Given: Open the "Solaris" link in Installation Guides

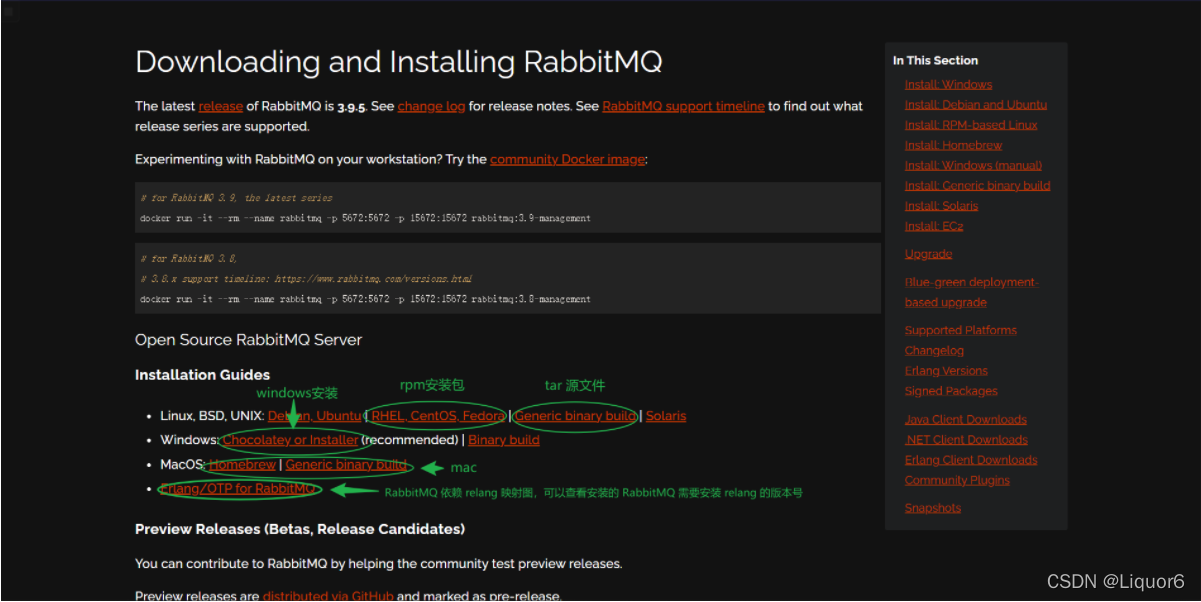Looking at the screenshot, I should [666, 416].
